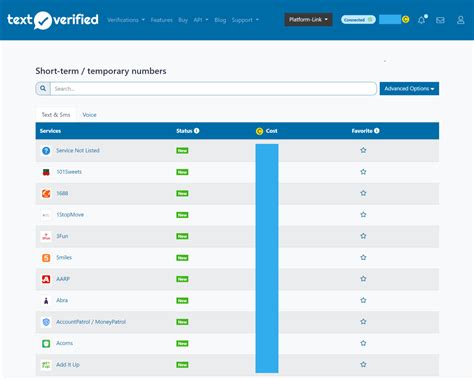
Task: Favorite the Abra service
Action: click(363, 300)
